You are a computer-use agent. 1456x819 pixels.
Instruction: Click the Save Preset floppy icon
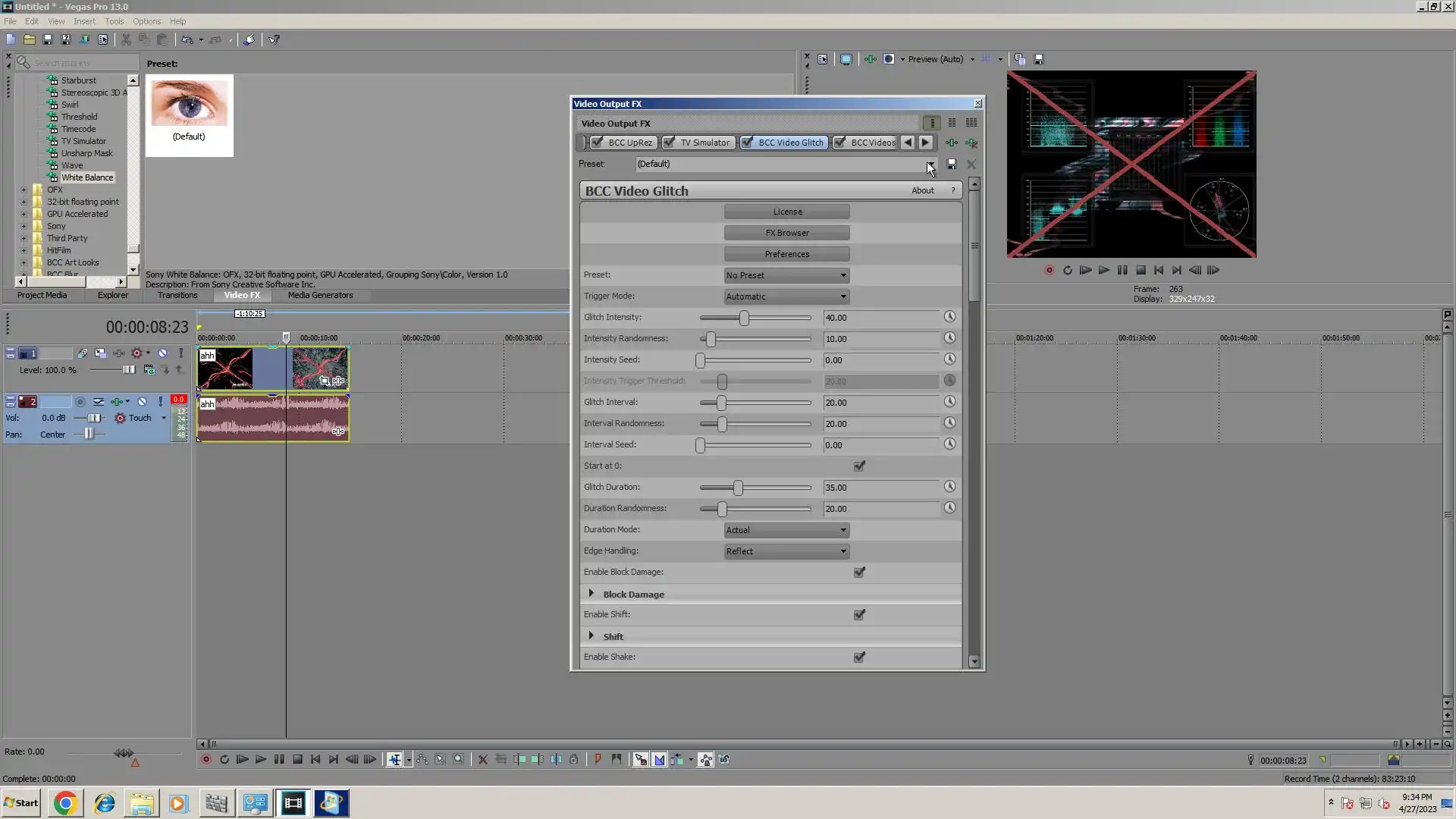point(952,164)
